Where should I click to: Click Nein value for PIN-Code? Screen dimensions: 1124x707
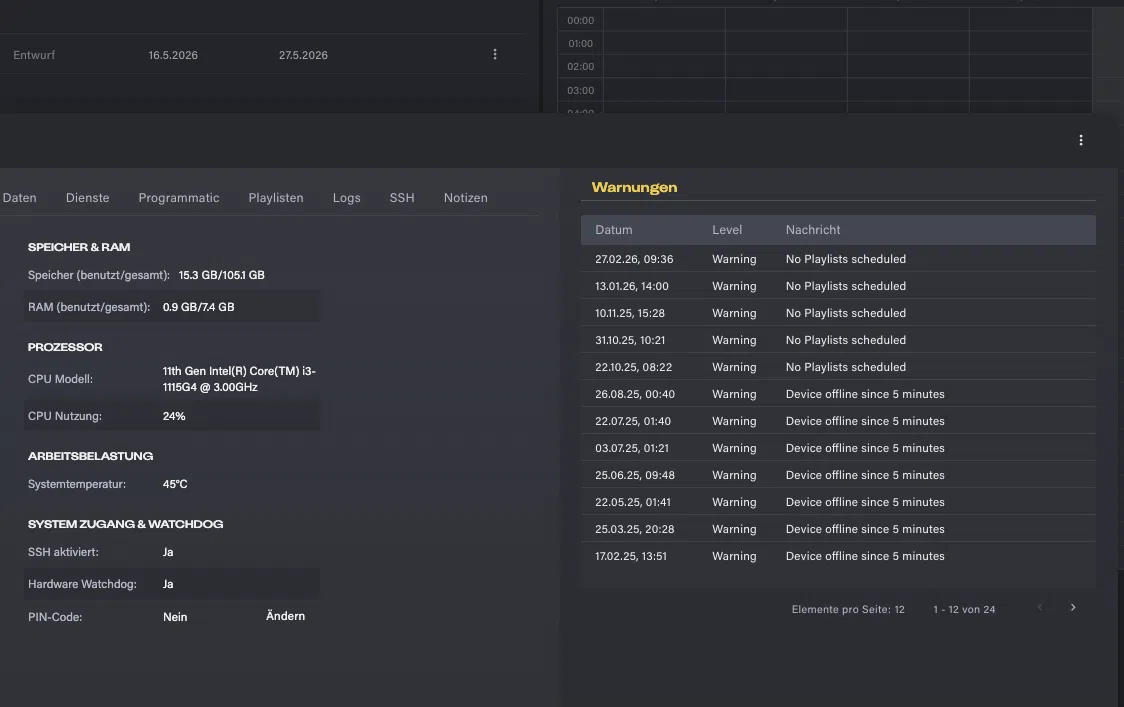(175, 617)
